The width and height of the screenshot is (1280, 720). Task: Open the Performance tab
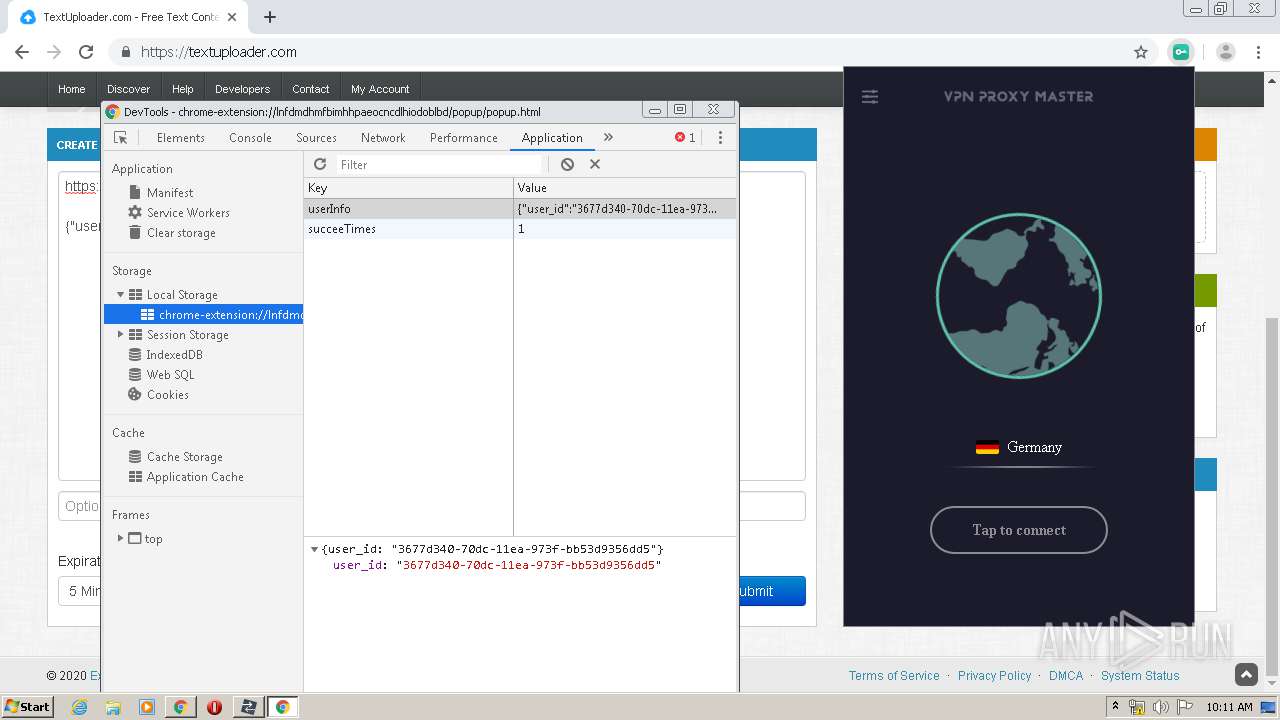463,138
